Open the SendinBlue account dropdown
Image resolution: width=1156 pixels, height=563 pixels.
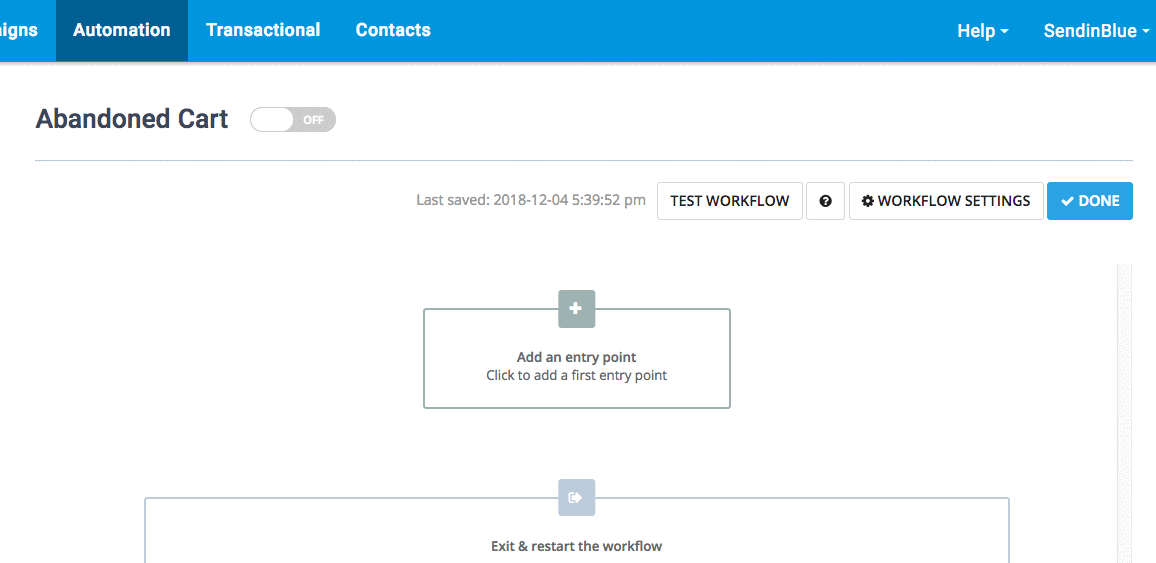[1096, 31]
